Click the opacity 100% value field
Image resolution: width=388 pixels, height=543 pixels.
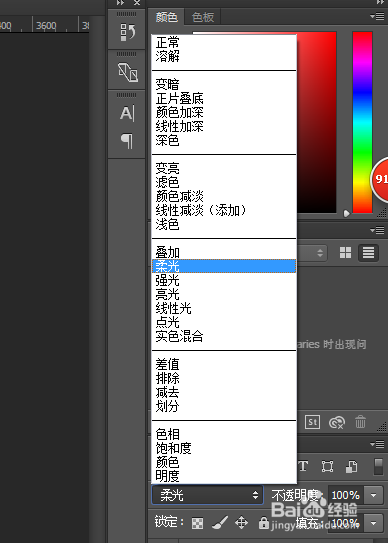click(345, 495)
